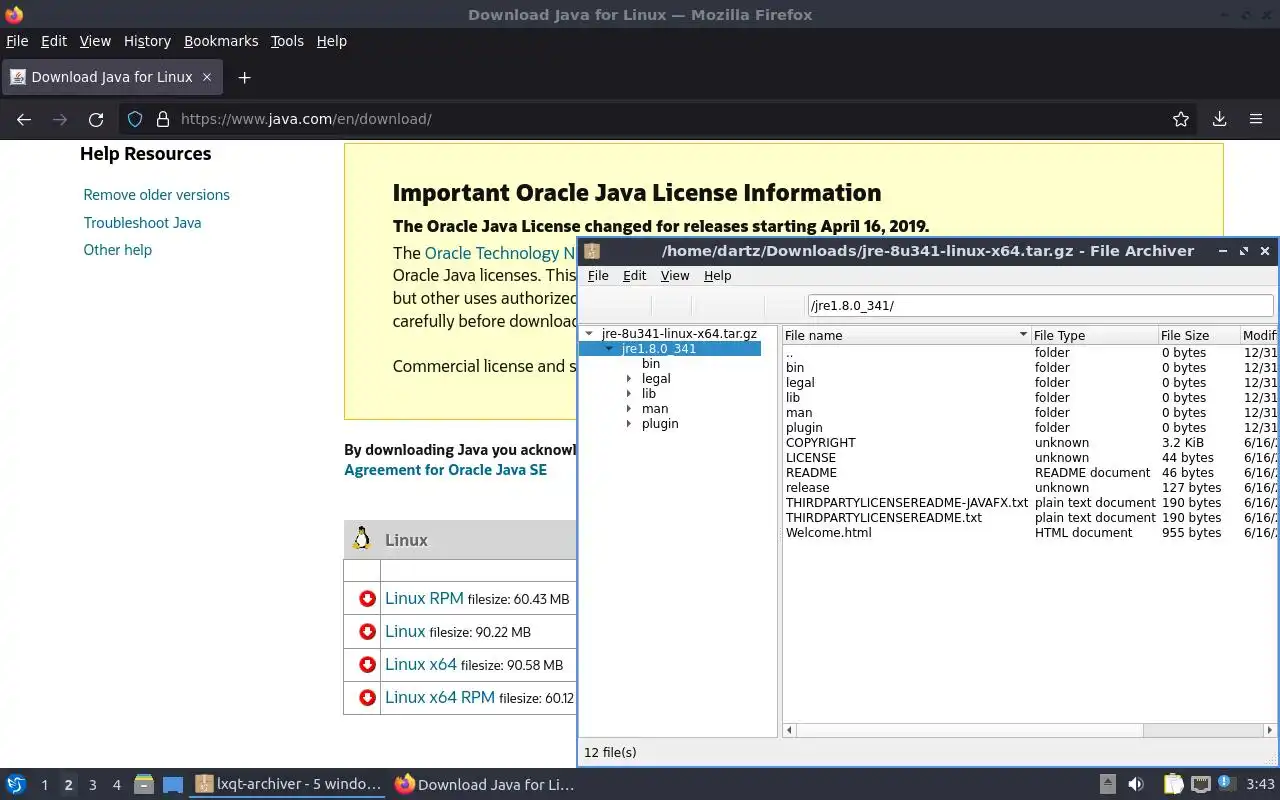Expand the legal folder in tree
The image size is (1280, 800).
(629, 379)
